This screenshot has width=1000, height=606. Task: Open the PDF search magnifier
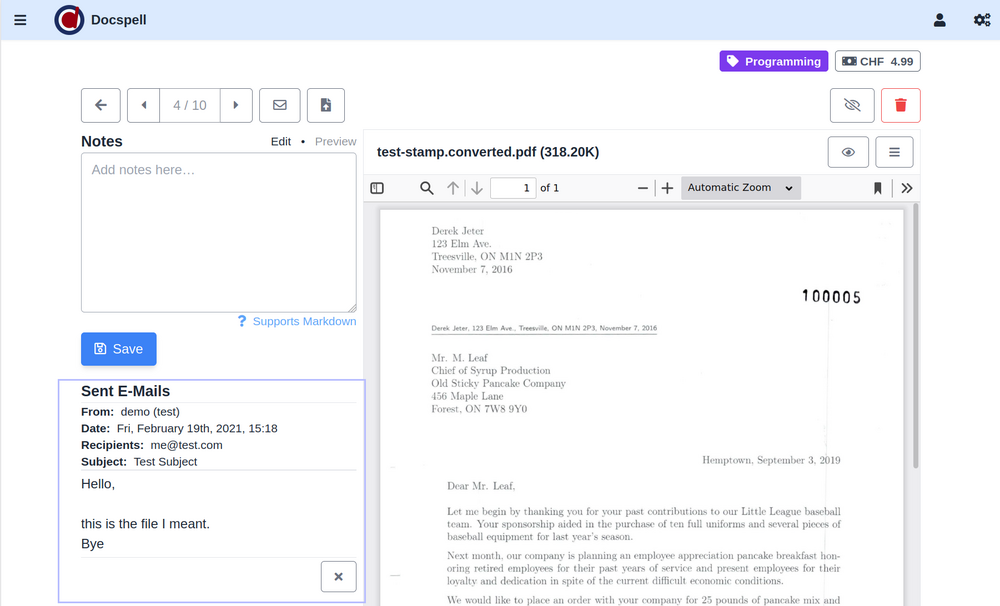click(x=427, y=188)
